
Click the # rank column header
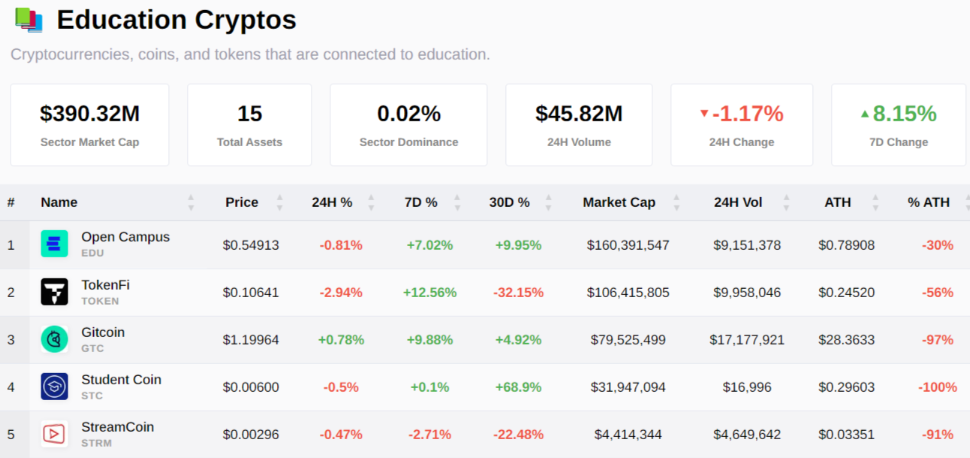11,202
